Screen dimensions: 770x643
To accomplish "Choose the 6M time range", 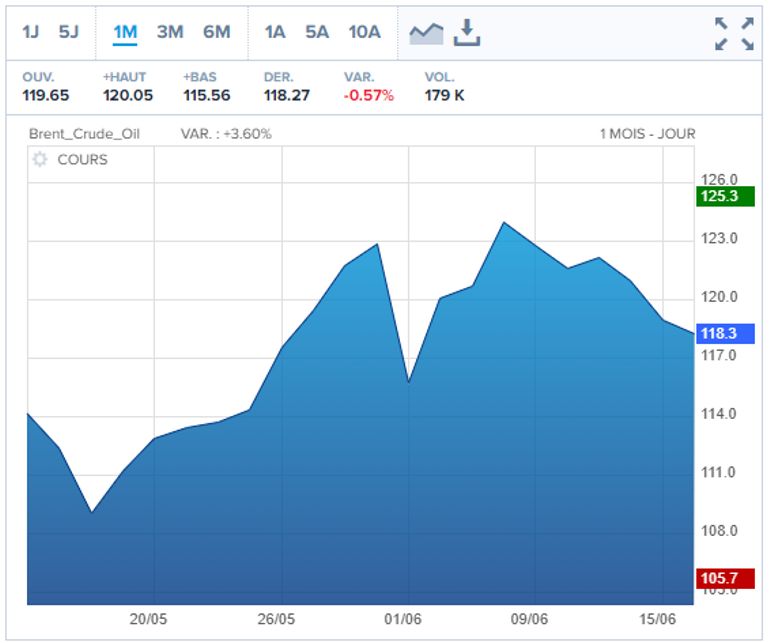I will tap(216, 32).
